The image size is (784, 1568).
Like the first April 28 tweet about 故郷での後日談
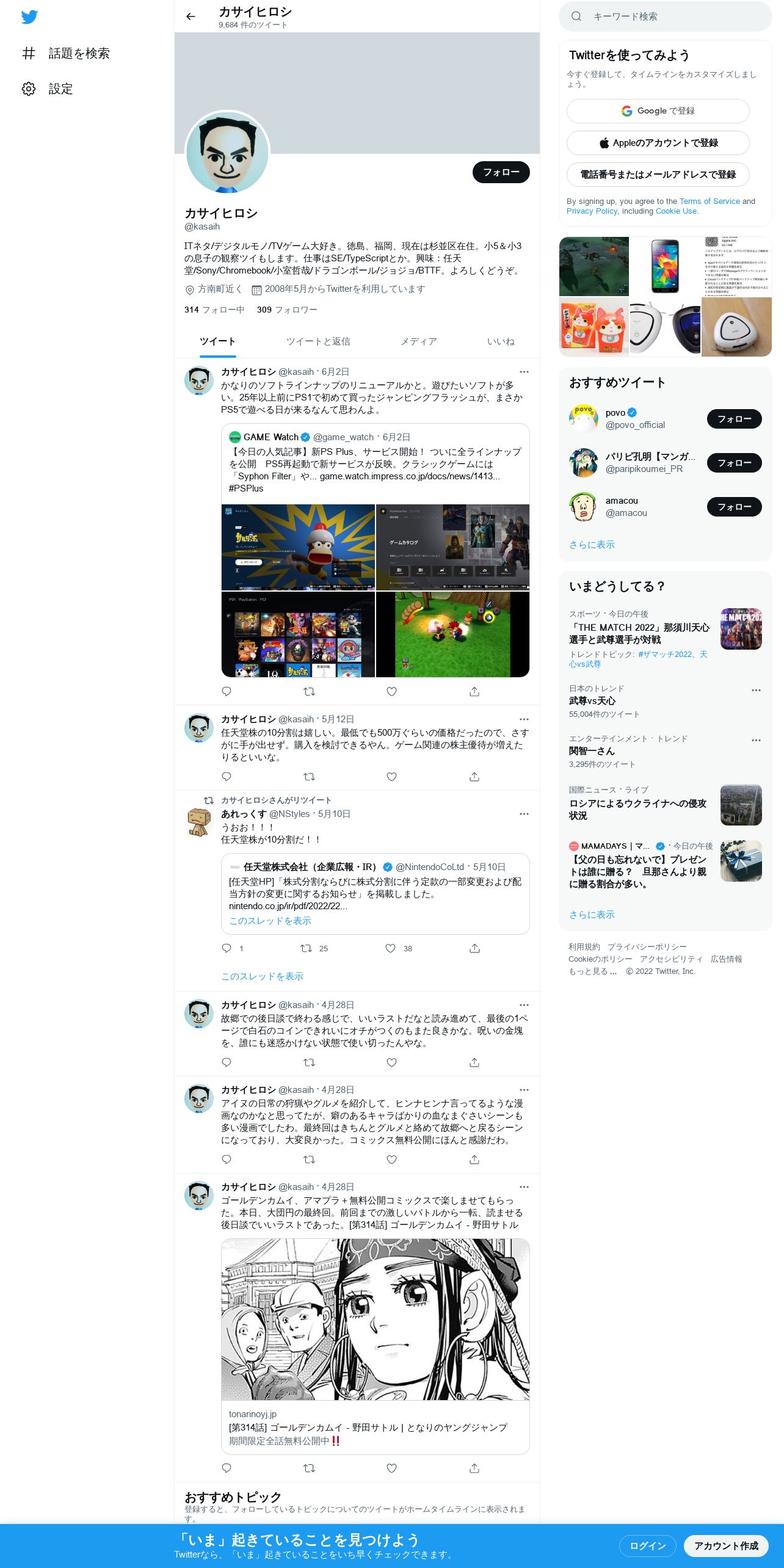391,1062
